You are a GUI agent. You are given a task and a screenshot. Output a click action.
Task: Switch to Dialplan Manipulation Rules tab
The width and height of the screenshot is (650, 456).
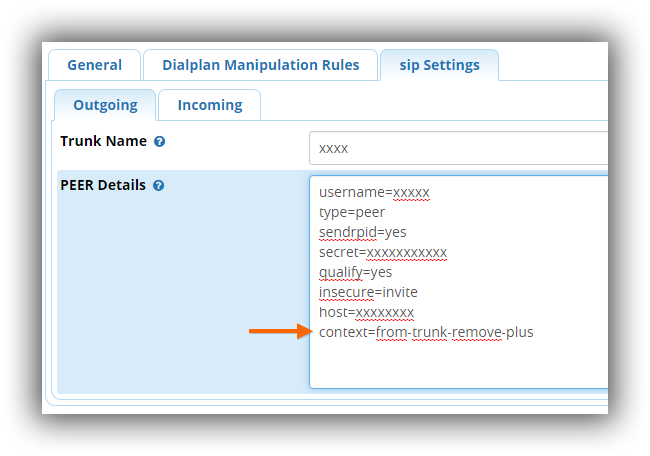[x=260, y=65]
